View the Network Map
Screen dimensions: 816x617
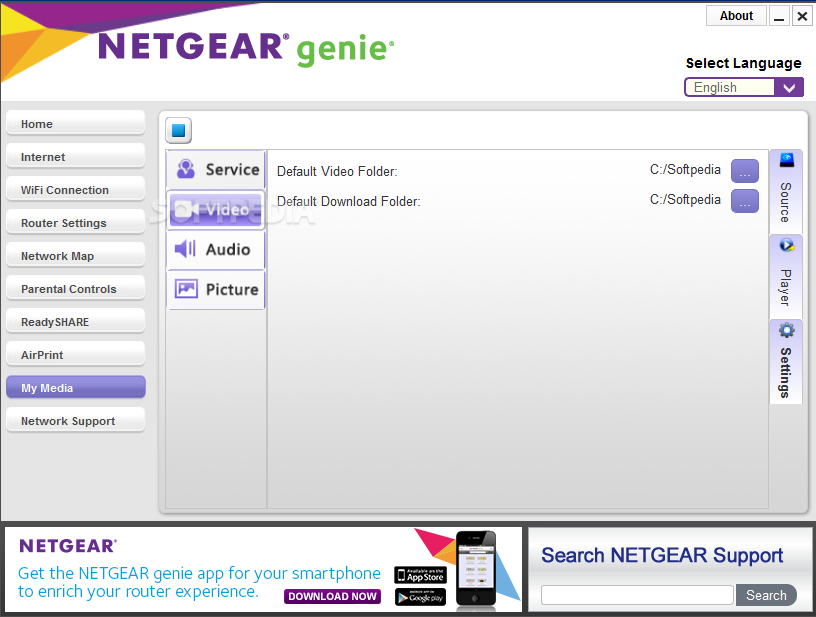point(75,256)
